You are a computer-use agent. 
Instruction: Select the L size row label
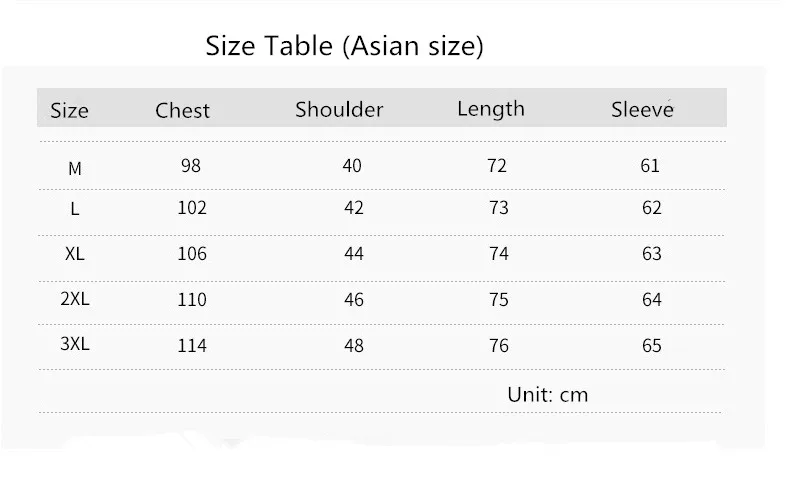pos(75,208)
